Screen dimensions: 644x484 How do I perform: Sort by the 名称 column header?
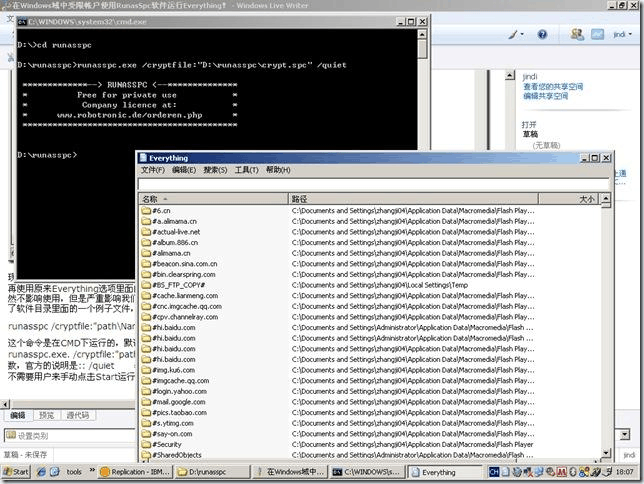click(x=214, y=199)
